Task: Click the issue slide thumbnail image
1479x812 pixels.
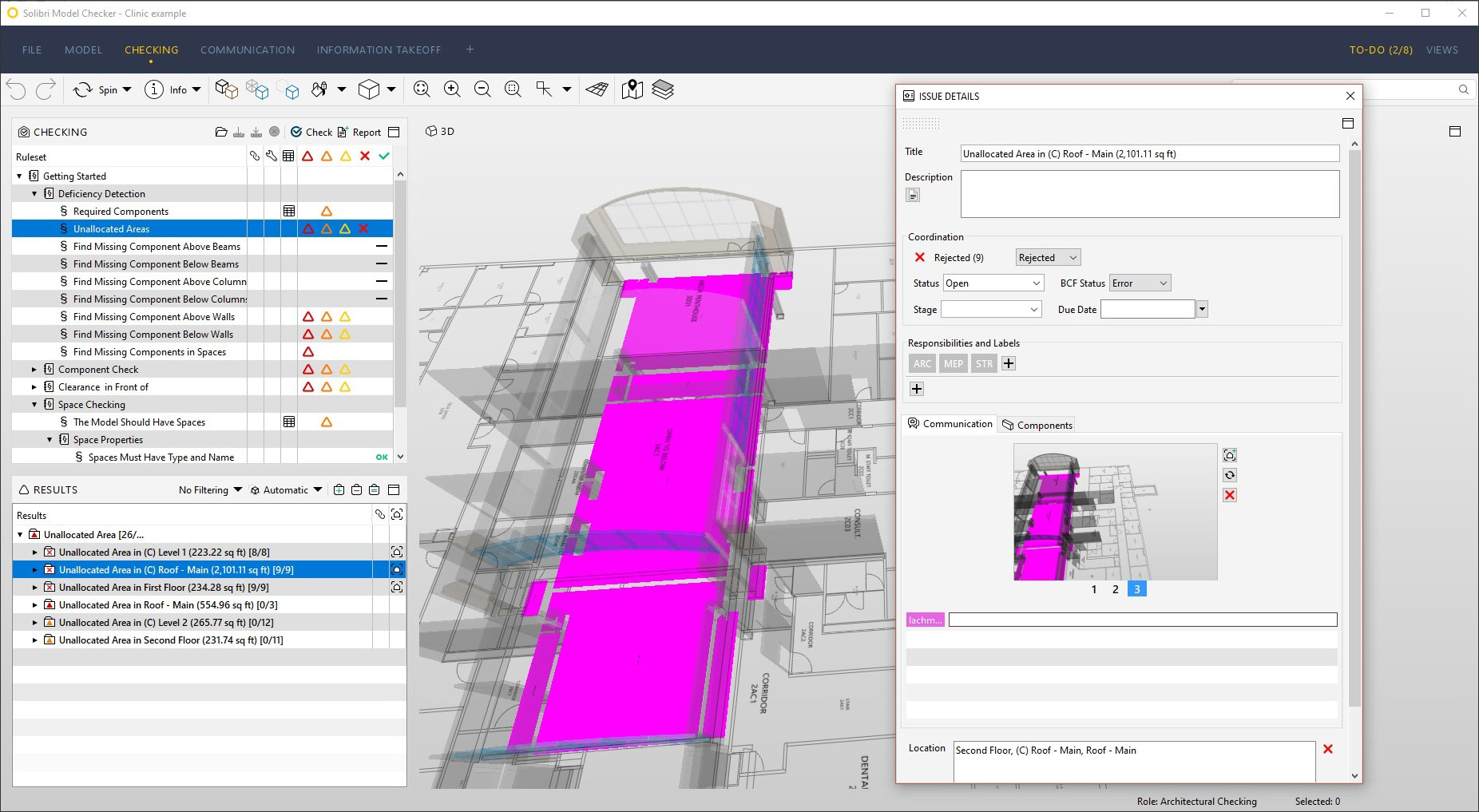Action: tap(1115, 512)
